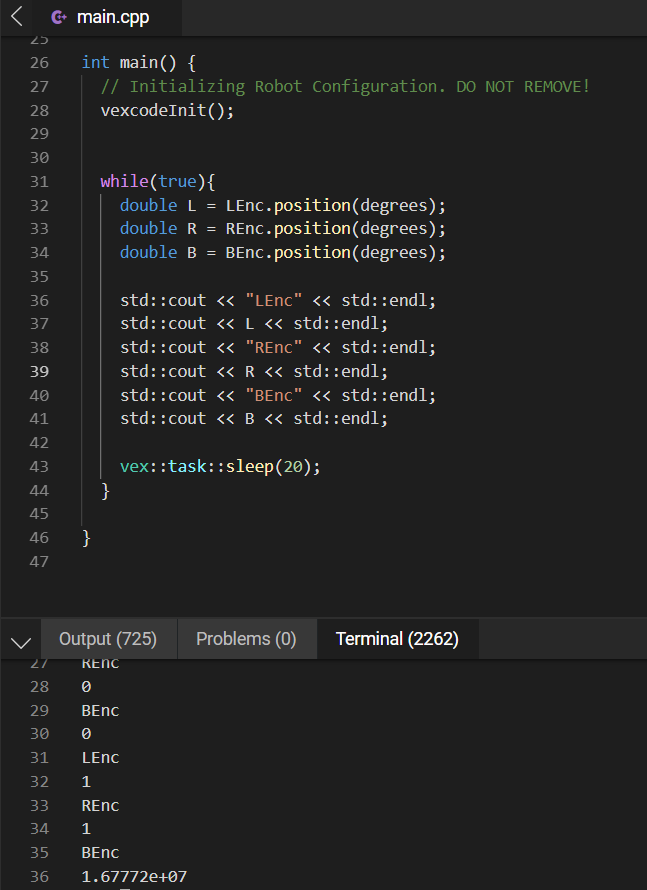Click the 'double L = LEnc.position' line
Screen dimensions: 647x890
(283, 205)
